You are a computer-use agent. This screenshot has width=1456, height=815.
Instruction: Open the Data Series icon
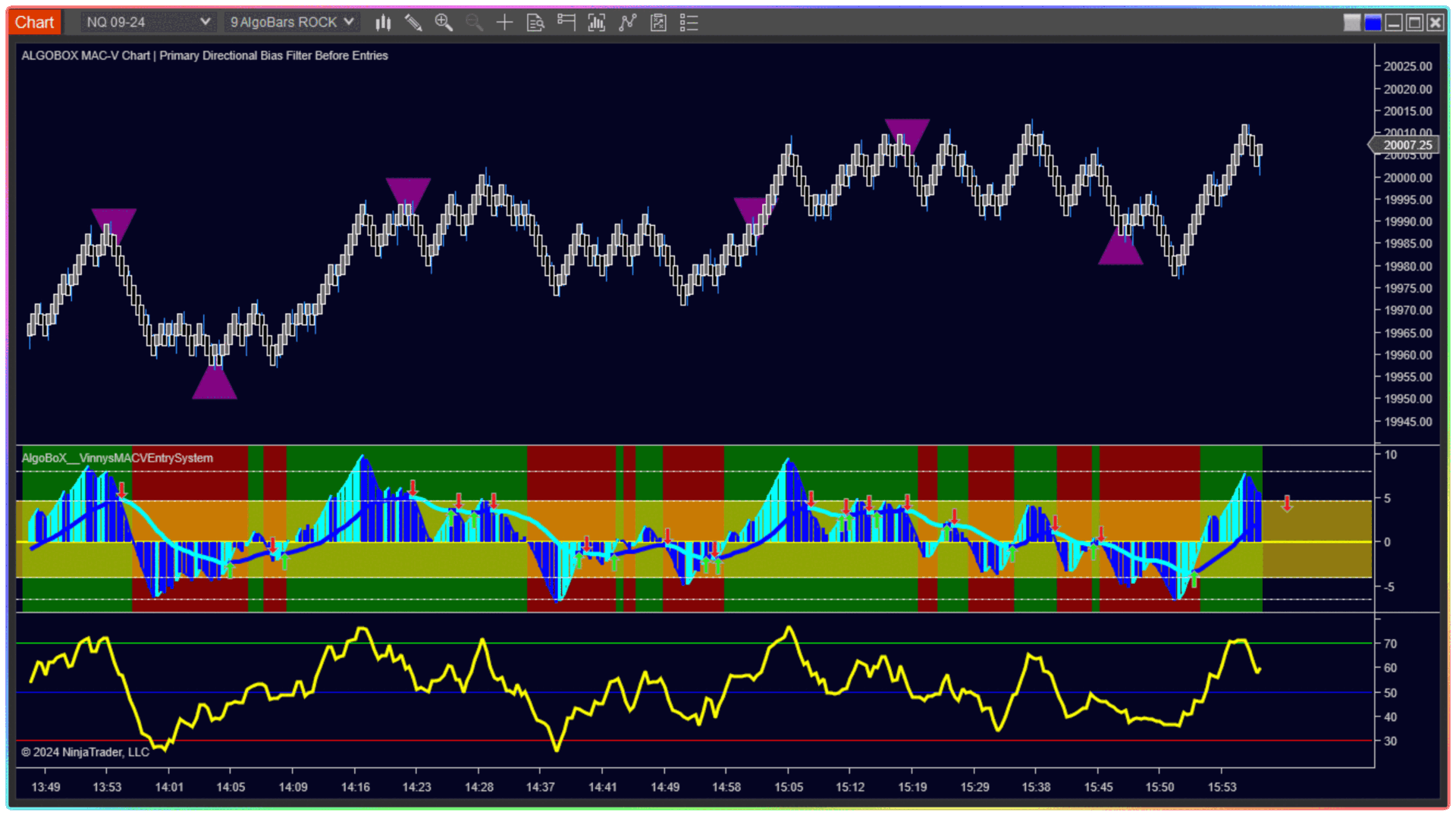click(597, 23)
